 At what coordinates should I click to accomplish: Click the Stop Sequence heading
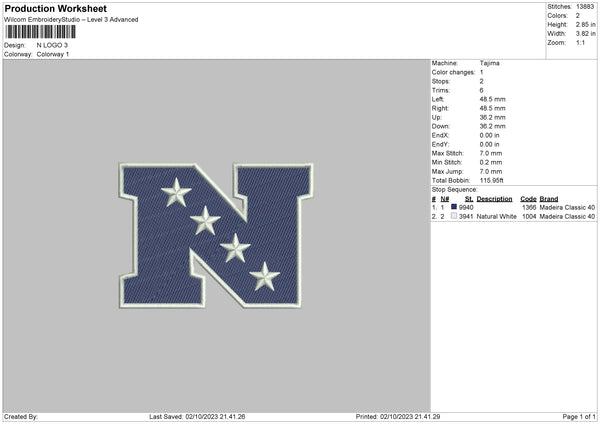coord(455,190)
